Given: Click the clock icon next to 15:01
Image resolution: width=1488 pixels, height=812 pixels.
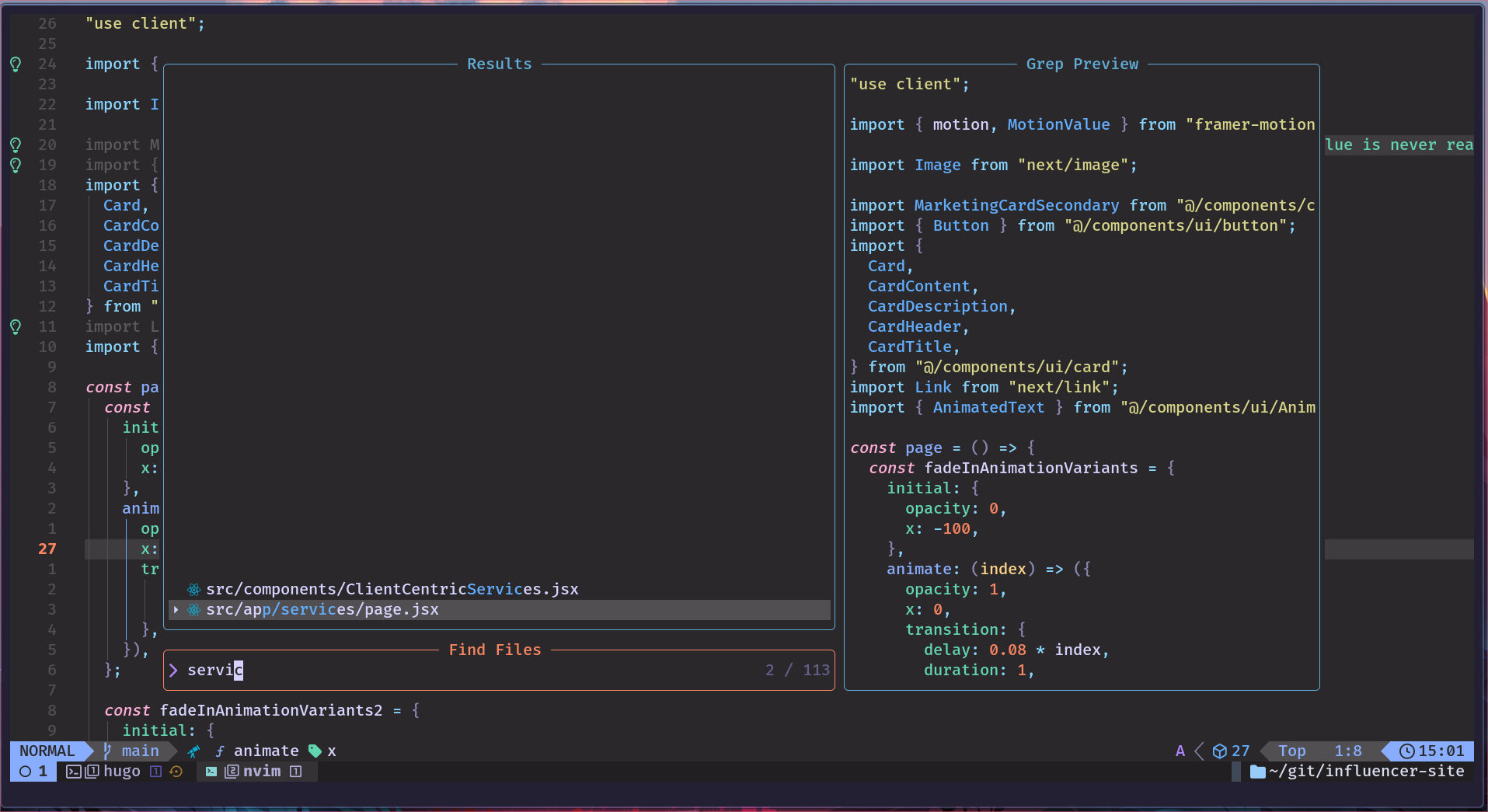Looking at the screenshot, I should tap(1406, 751).
